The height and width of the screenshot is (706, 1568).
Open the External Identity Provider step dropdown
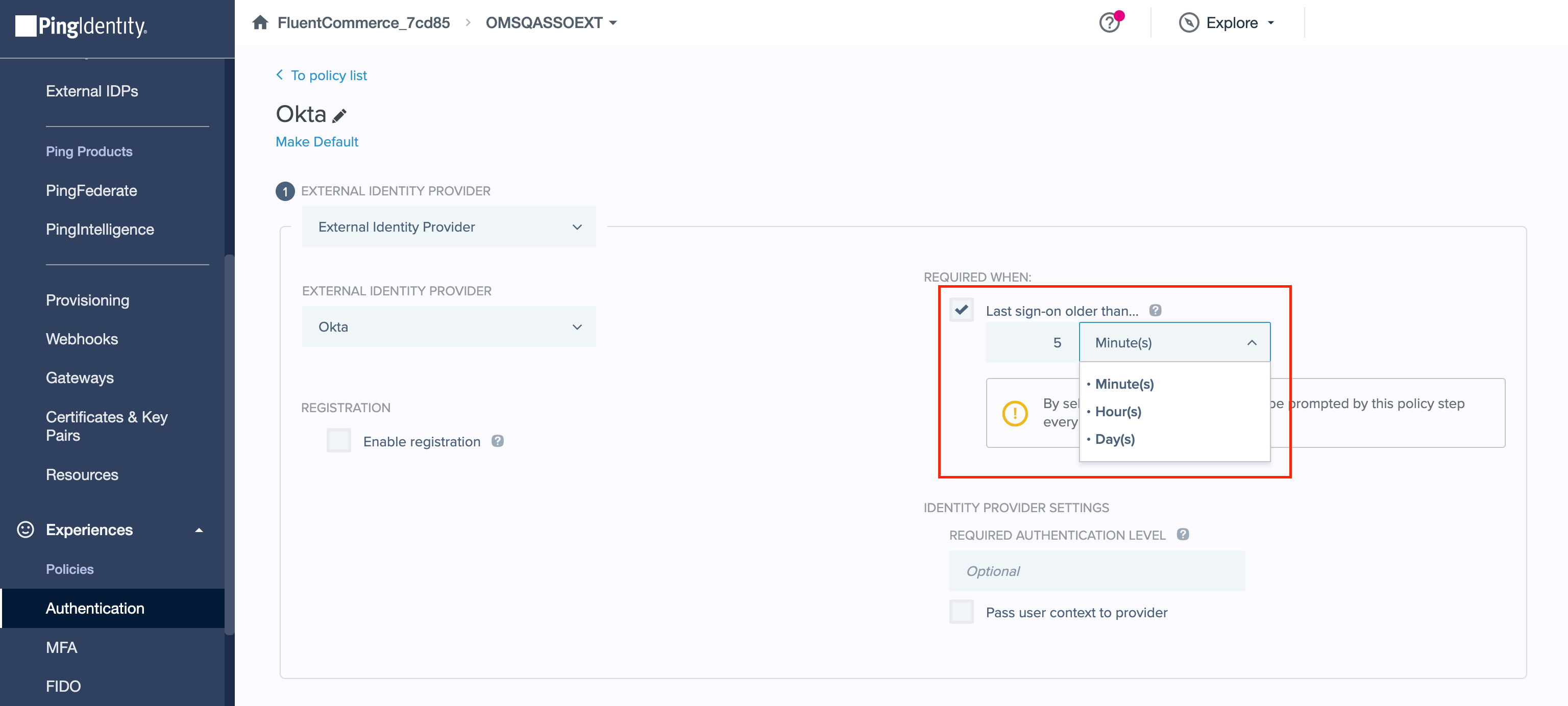[449, 227]
